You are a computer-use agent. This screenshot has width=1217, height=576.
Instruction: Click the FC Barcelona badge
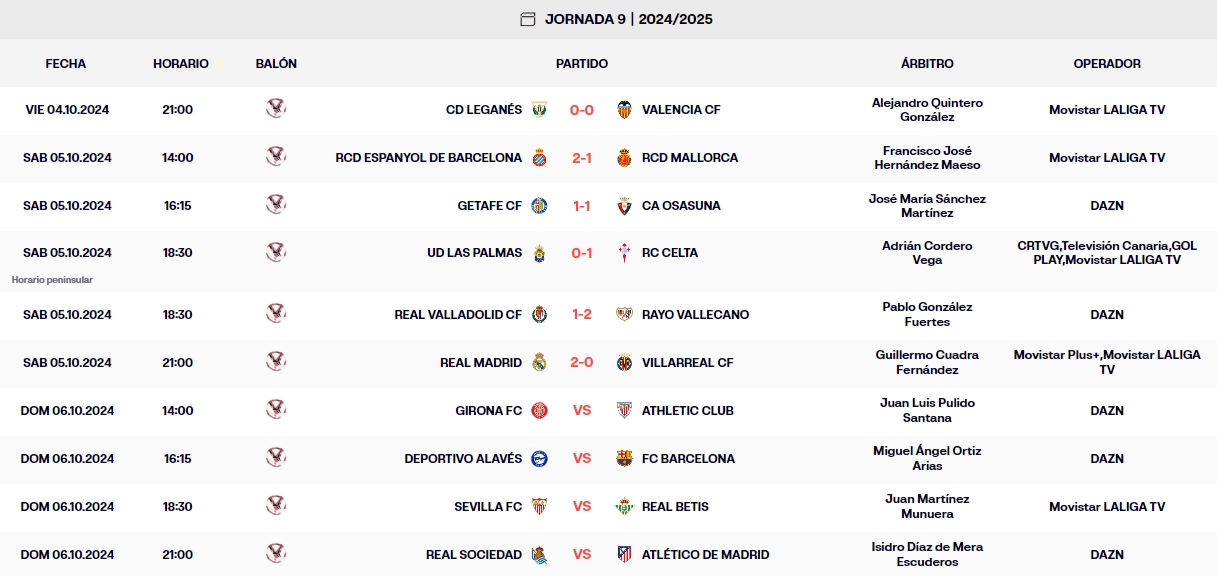click(622, 459)
